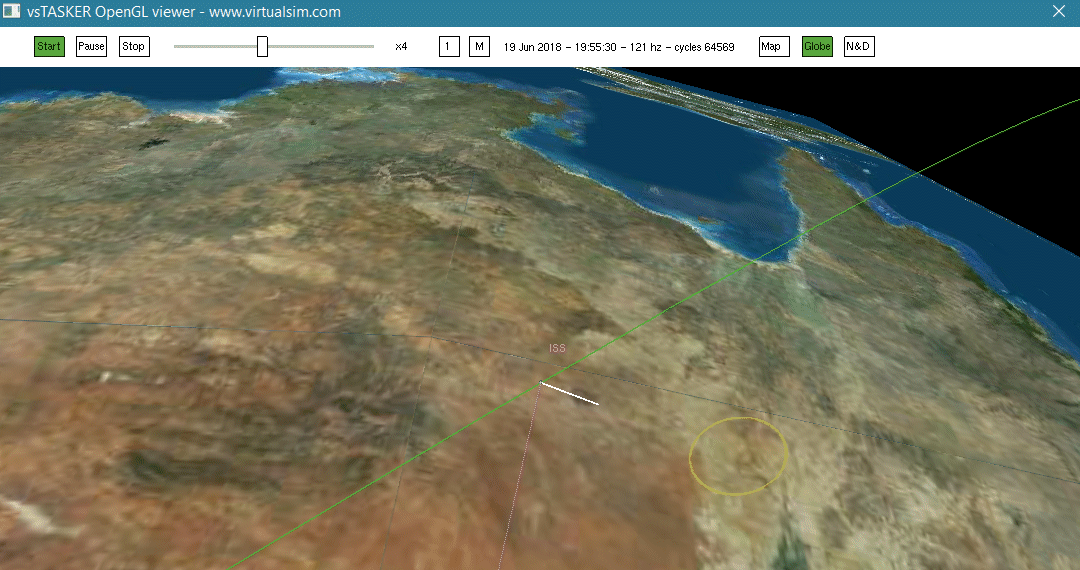Toggle the Globe view button

pyautogui.click(x=817, y=47)
